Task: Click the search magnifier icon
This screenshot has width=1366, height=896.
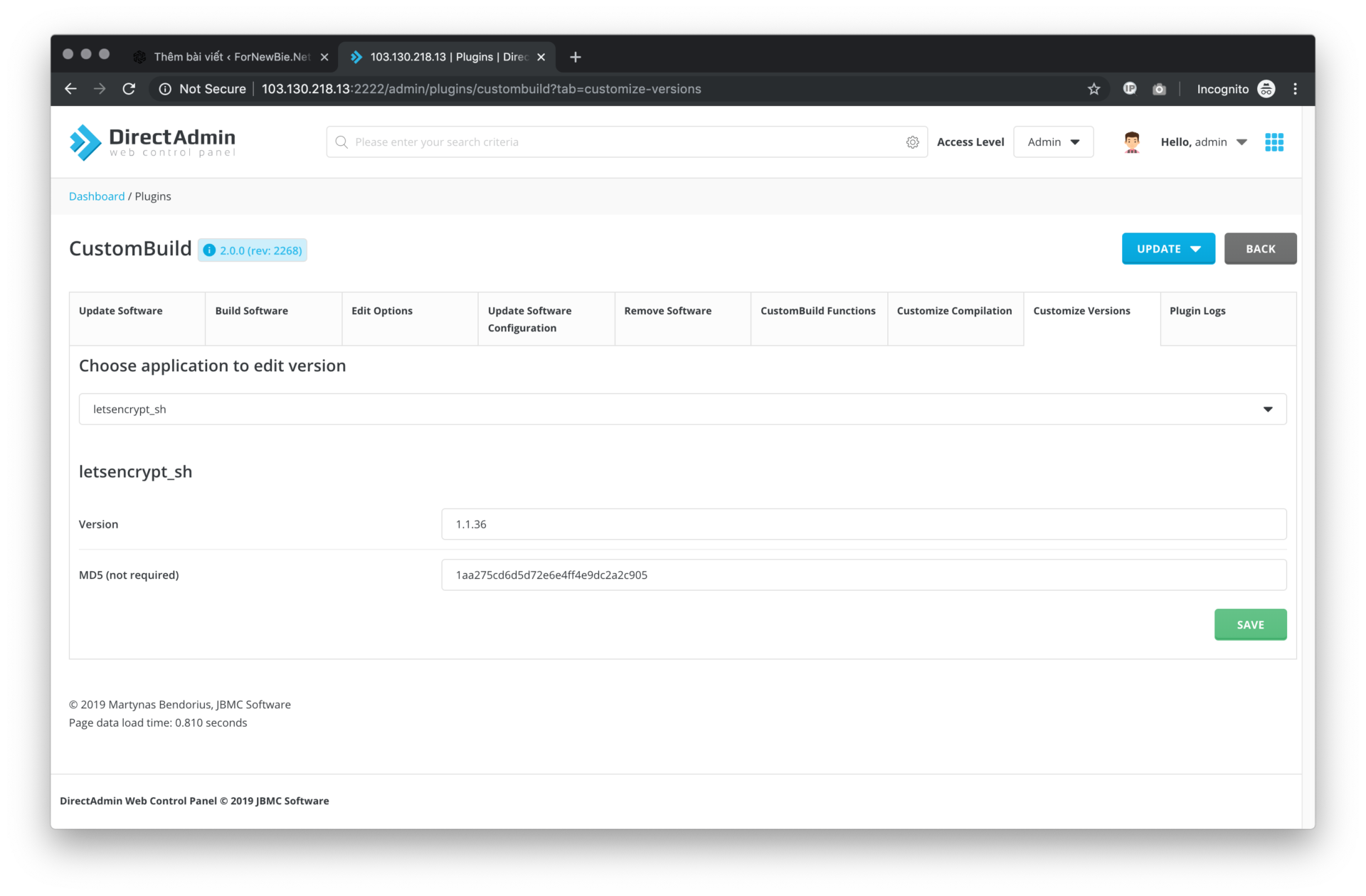Action: [x=341, y=142]
